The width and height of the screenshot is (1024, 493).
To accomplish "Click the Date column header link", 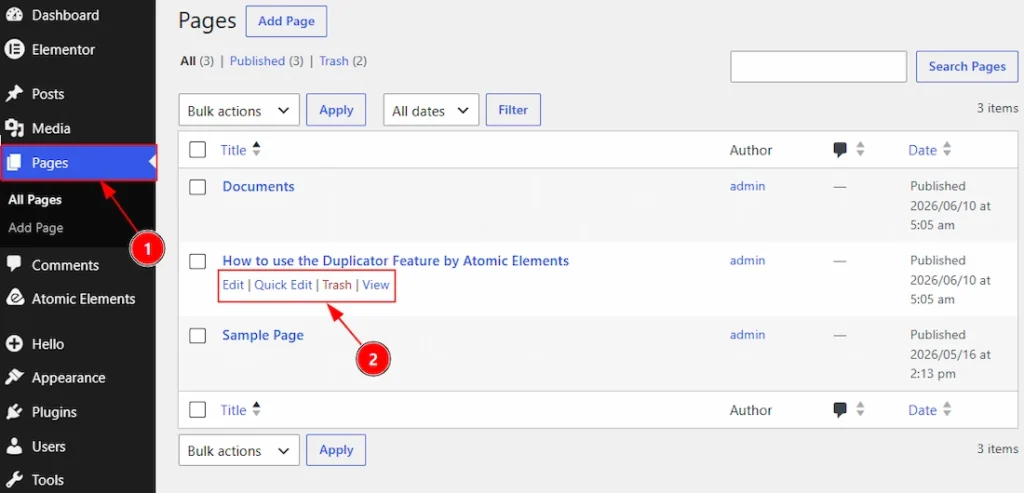I will [x=922, y=150].
